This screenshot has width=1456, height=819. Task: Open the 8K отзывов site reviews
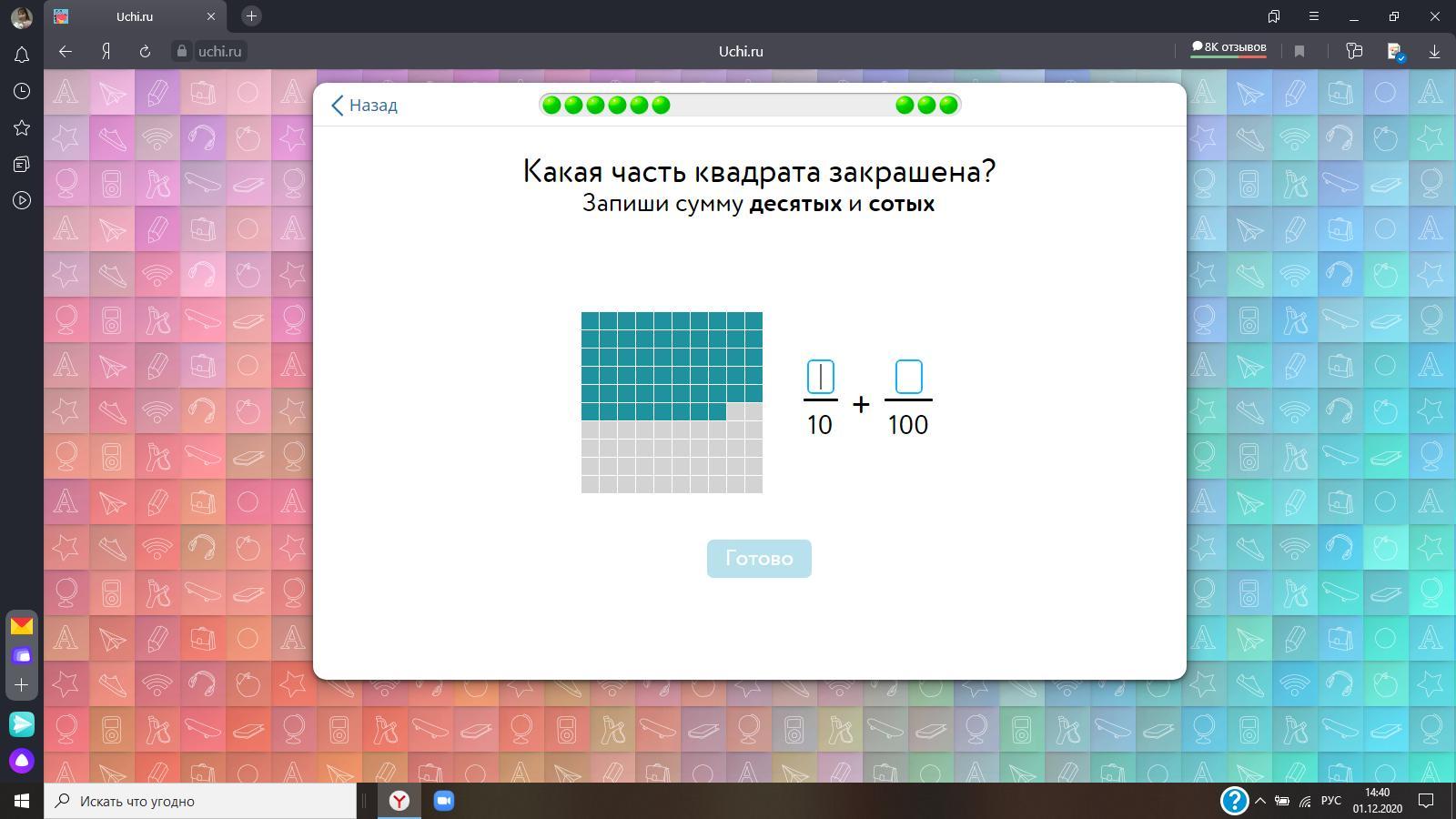point(1228,48)
